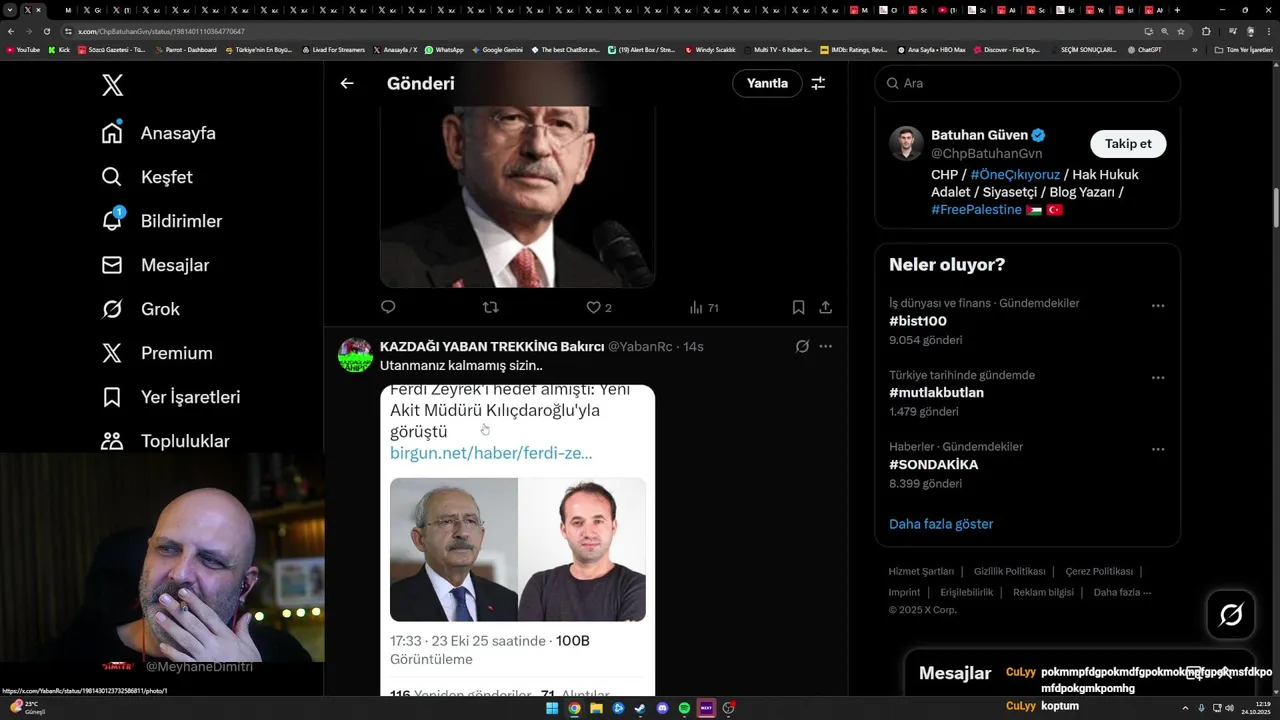Open Chrome tab search dropdown
The image size is (1280, 720).
pos(10,10)
